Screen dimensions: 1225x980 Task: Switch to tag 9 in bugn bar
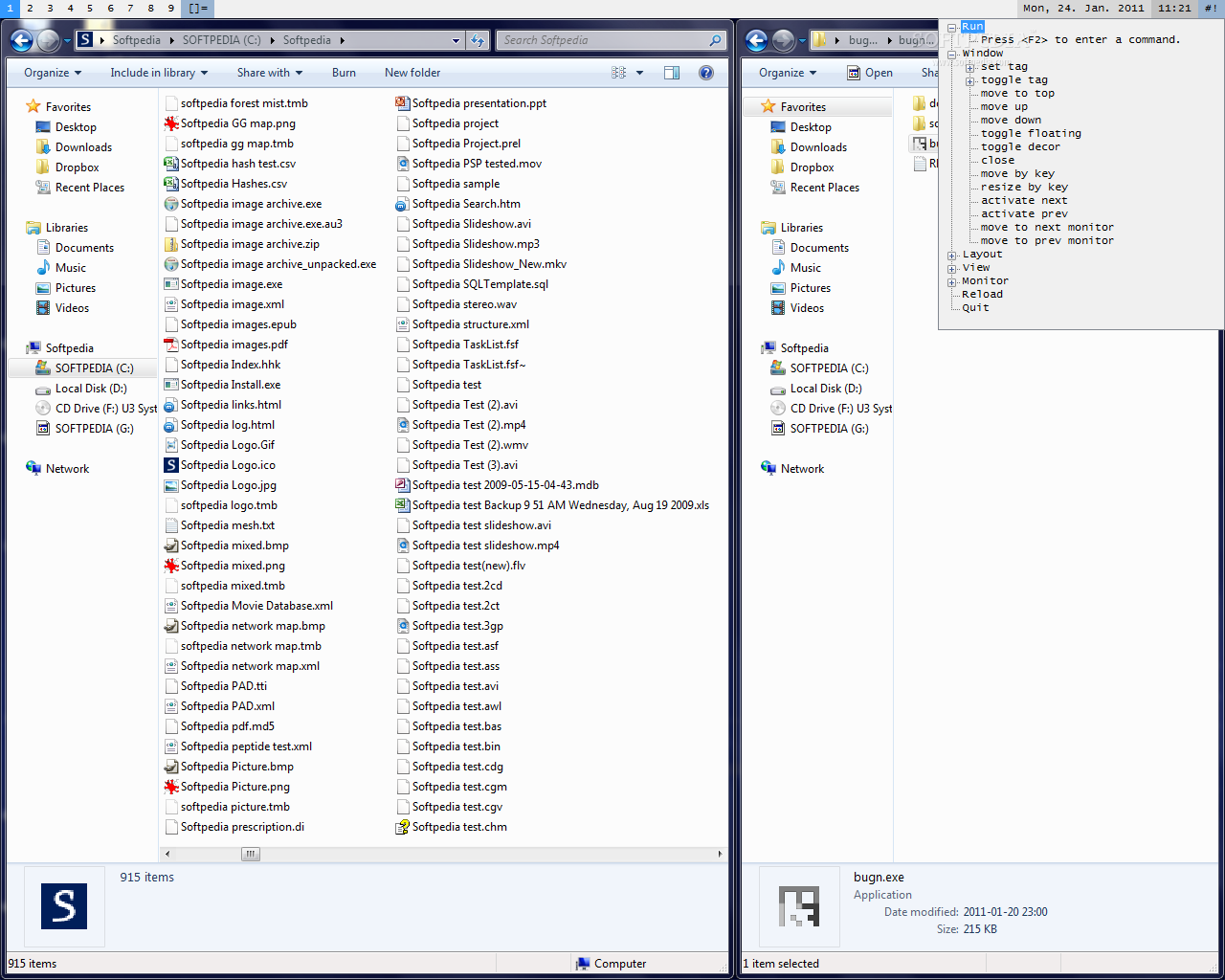170,9
